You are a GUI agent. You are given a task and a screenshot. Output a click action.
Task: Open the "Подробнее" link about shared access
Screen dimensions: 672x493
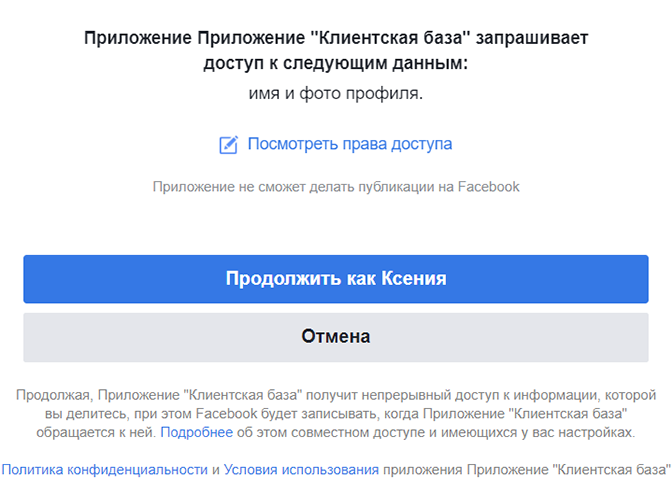point(196,433)
